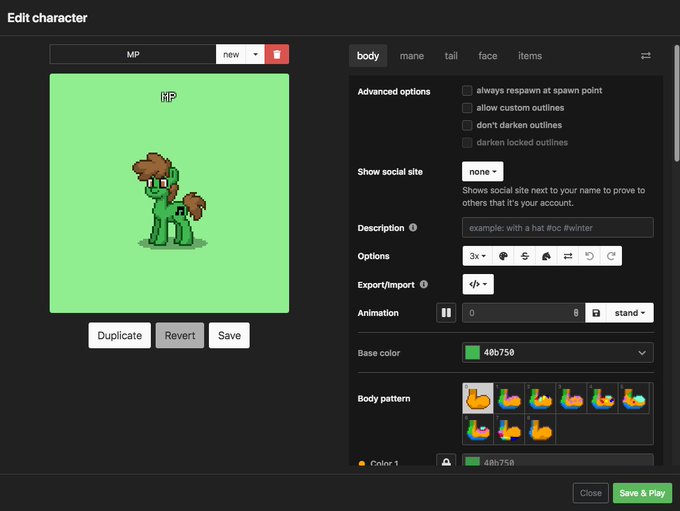The height and width of the screenshot is (511, 680).
Task: Open the stand animation dropdown
Action: coord(630,313)
